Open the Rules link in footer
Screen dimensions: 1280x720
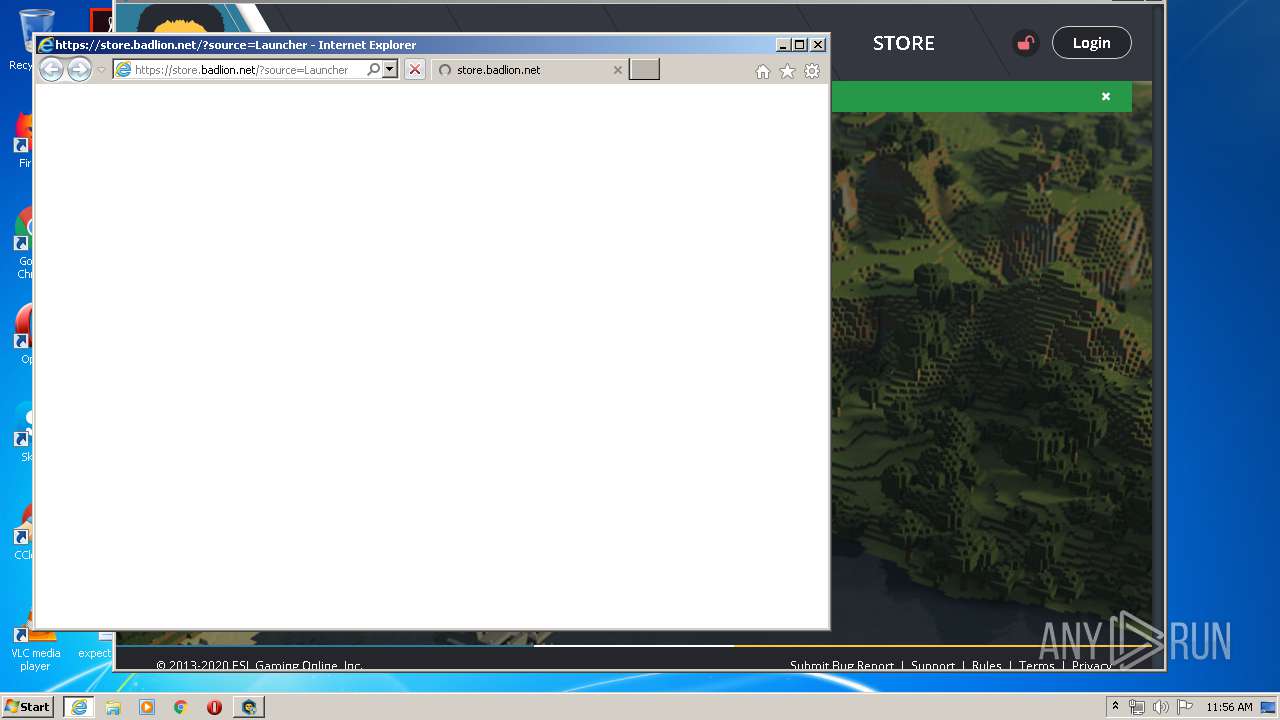coord(987,666)
